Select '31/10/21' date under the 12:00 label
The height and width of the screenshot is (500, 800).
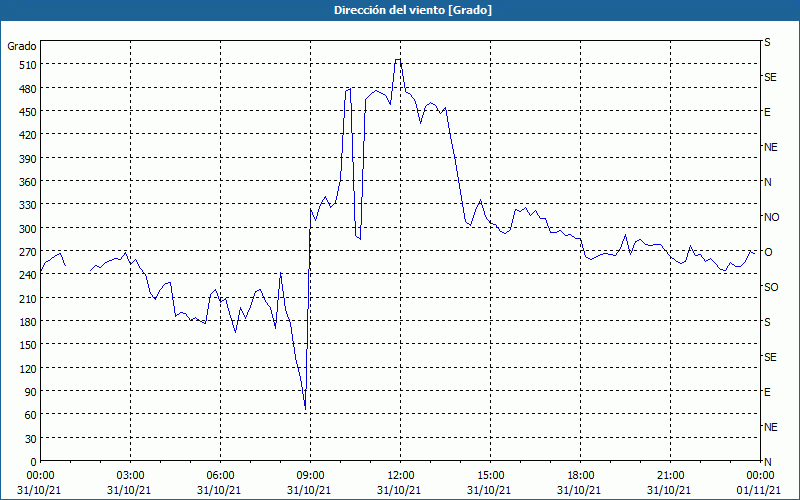399,490
